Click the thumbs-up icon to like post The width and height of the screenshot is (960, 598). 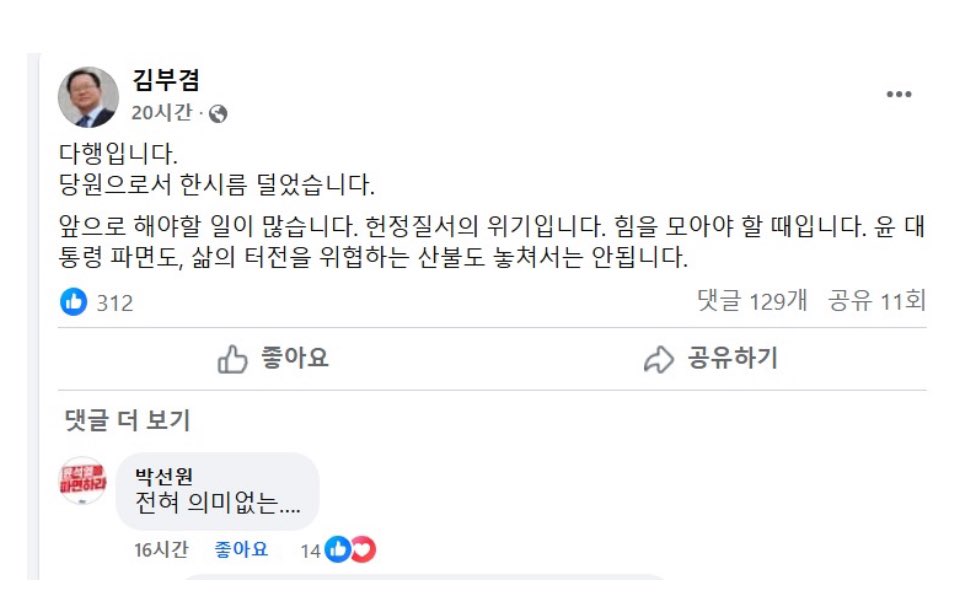click(232, 359)
